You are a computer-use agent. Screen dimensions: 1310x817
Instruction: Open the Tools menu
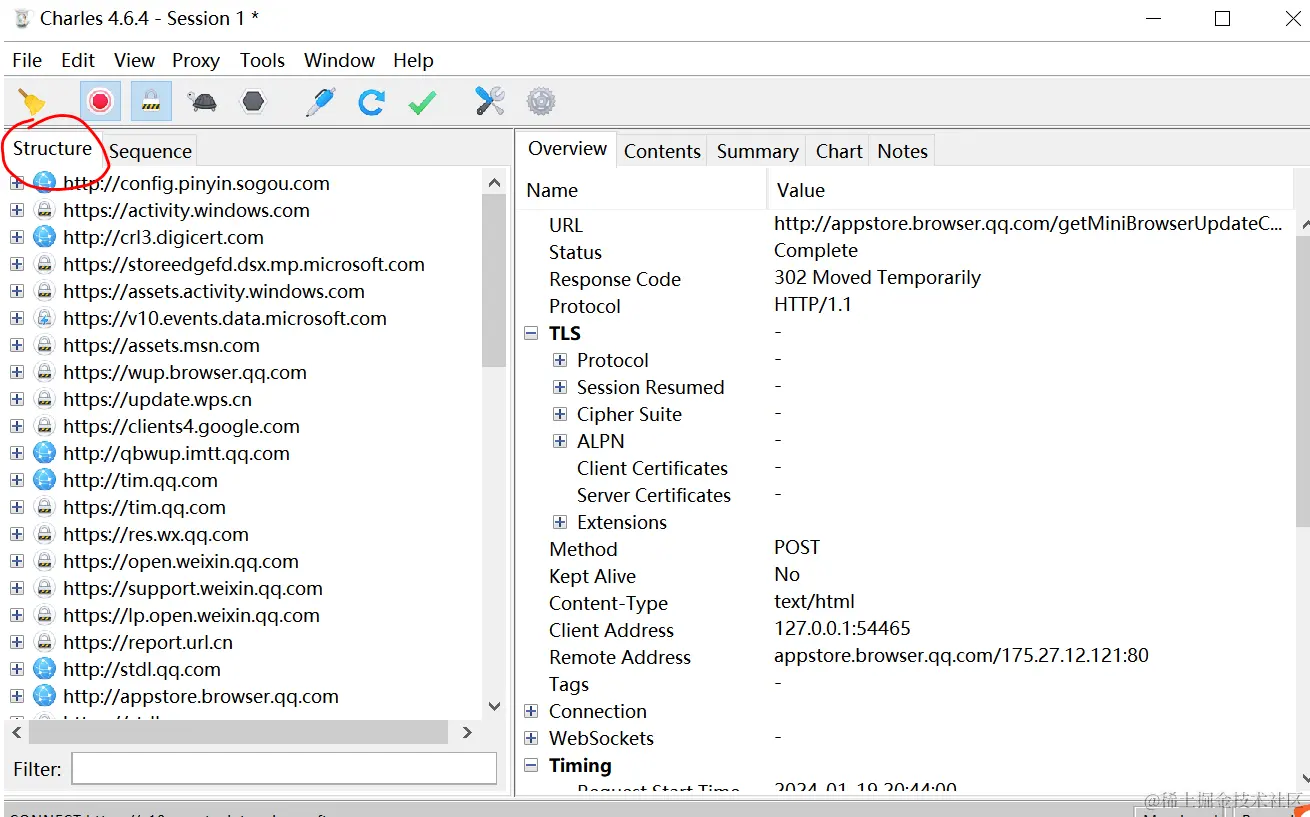pos(262,61)
